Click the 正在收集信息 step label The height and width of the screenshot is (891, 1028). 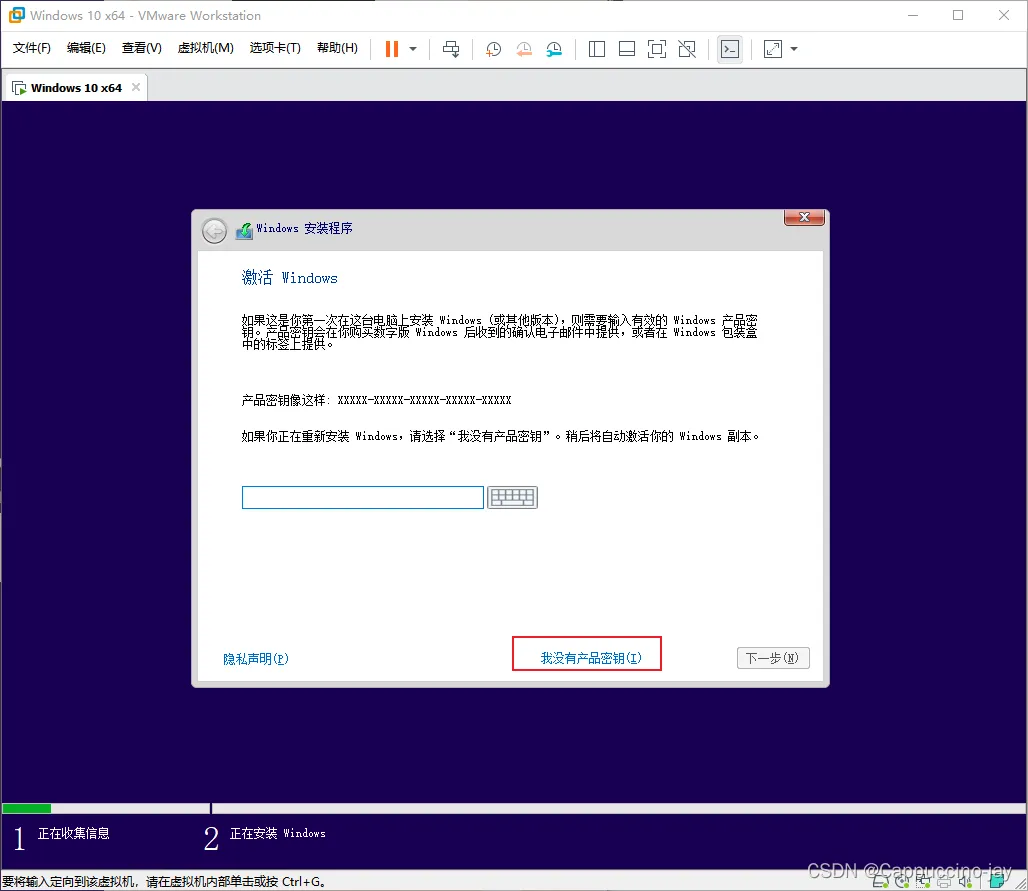click(x=73, y=833)
